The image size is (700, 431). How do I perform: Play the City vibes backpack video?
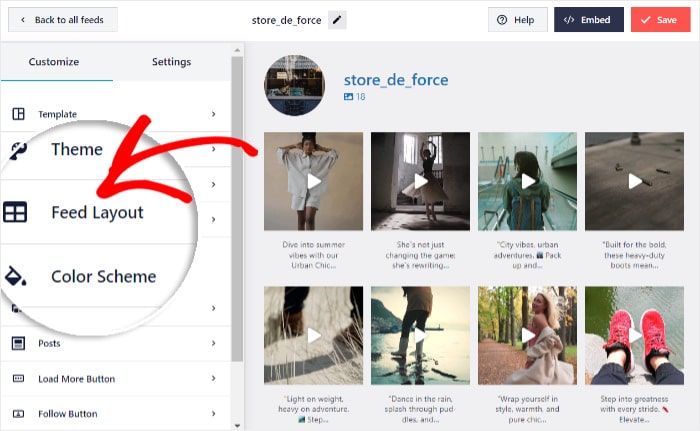528,181
